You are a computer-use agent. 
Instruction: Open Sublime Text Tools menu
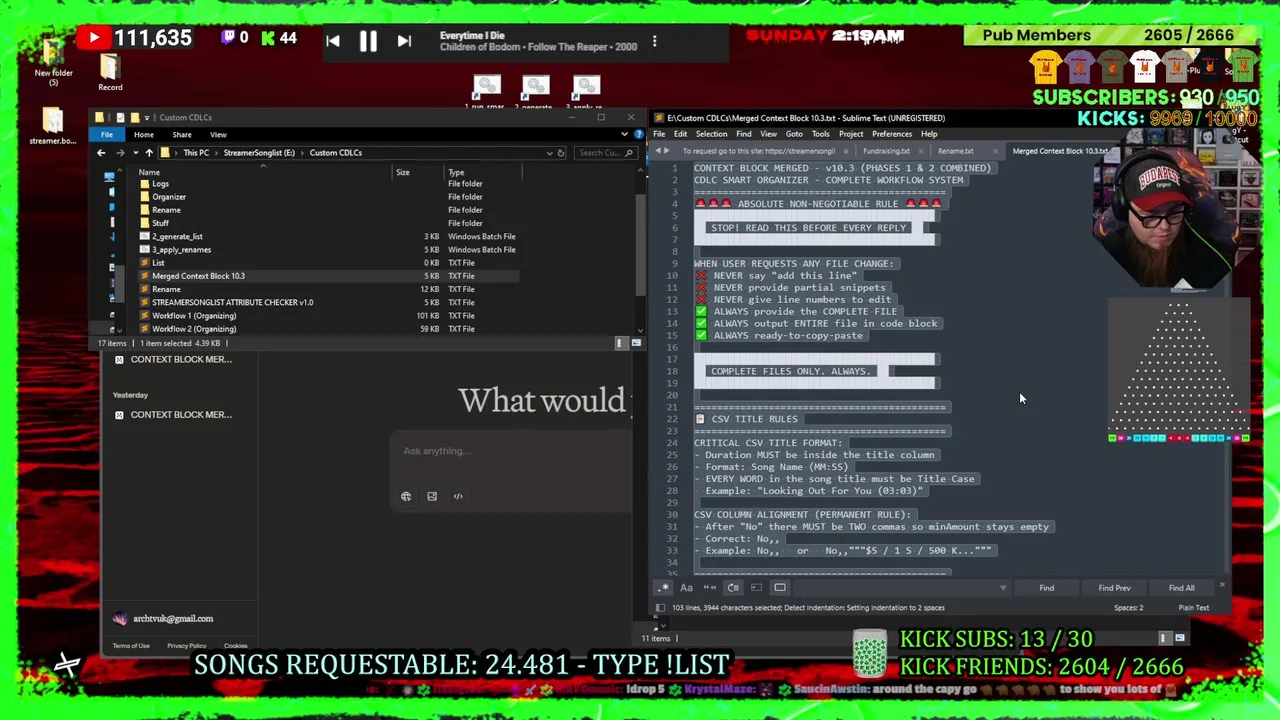click(820, 134)
